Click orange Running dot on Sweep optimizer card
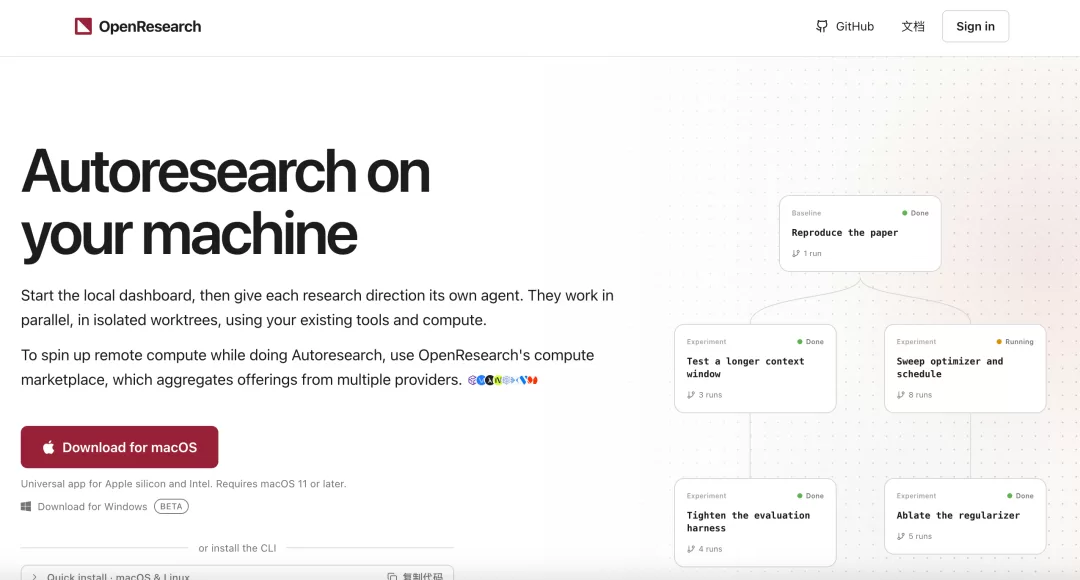The image size is (1080, 580). tap(999, 342)
